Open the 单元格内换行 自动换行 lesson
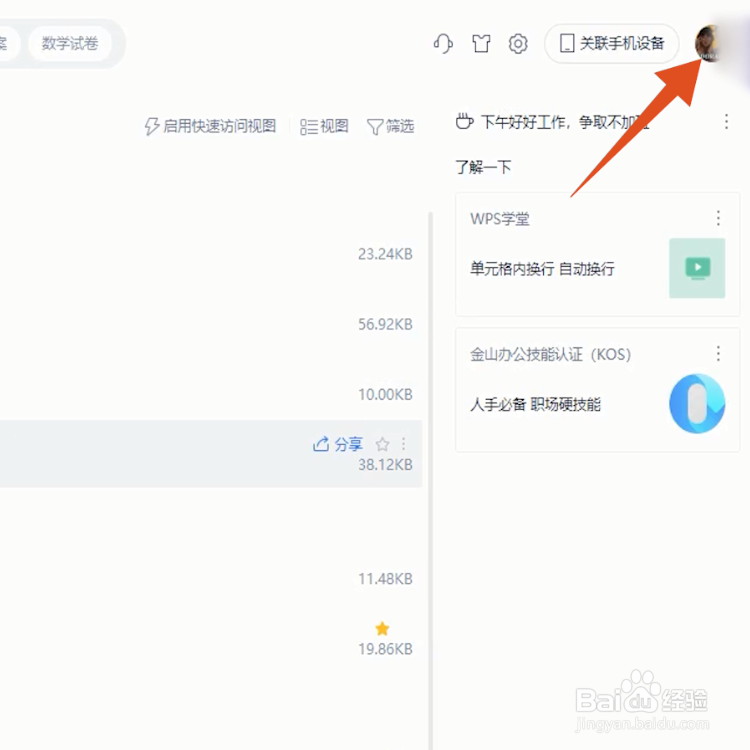This screenshot has height=750, width=750. click(542, 268)
